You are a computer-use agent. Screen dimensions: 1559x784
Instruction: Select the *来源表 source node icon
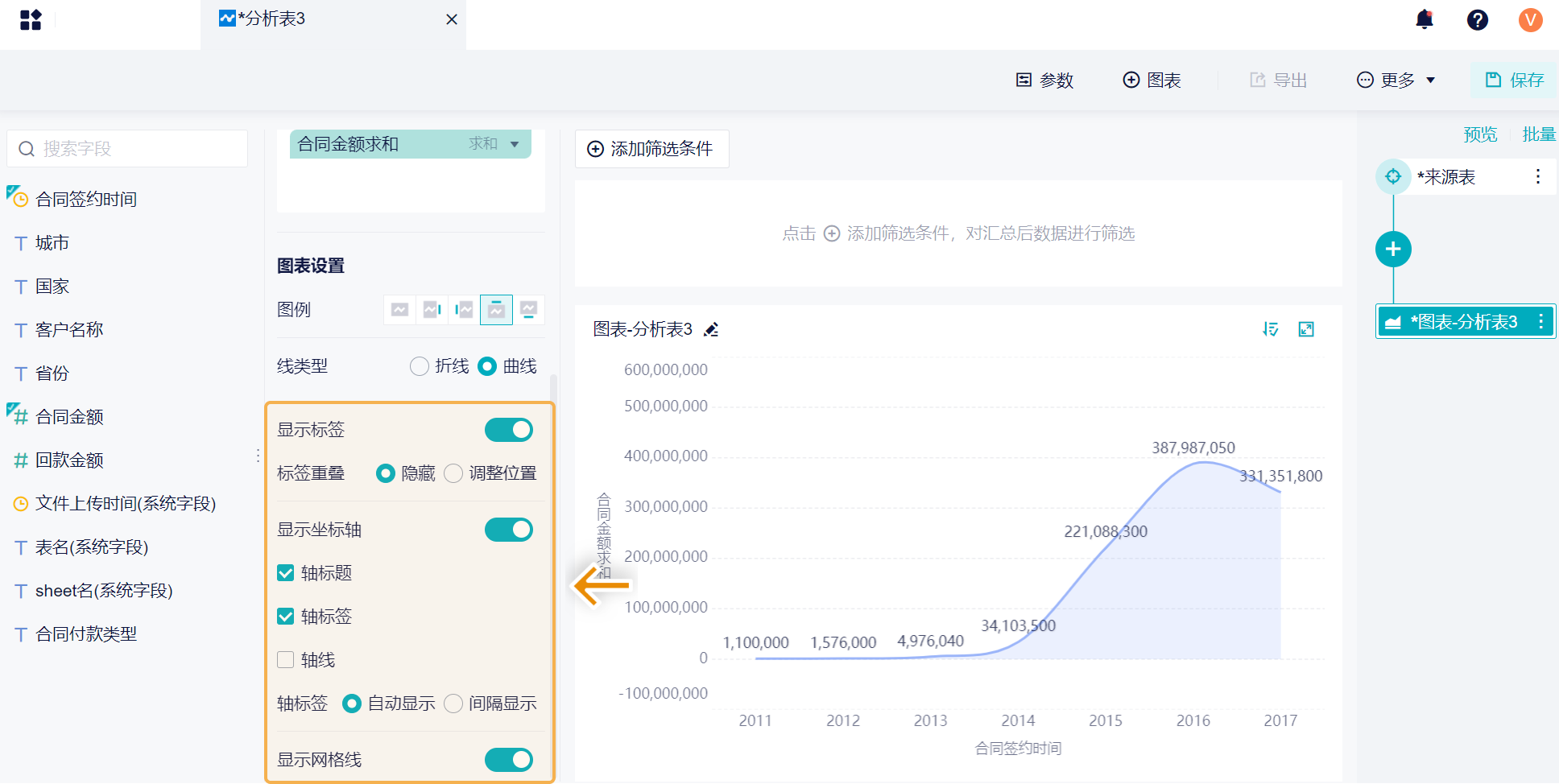coord(1393,176)
